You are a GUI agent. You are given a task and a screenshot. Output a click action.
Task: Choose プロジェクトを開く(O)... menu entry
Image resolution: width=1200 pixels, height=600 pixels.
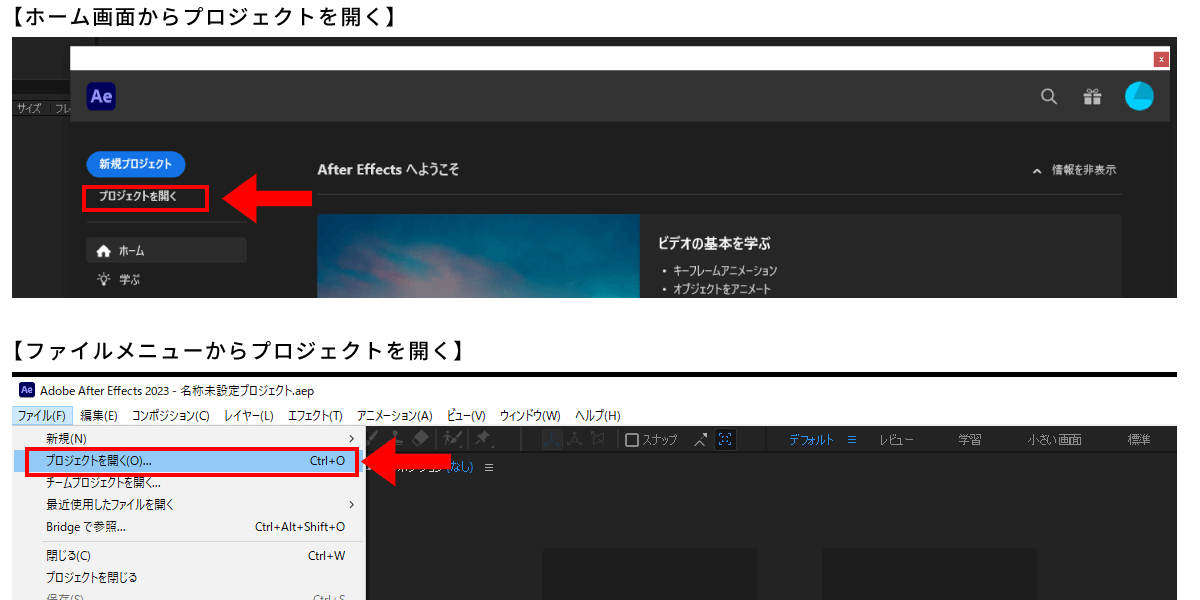[x=189, y=461]
